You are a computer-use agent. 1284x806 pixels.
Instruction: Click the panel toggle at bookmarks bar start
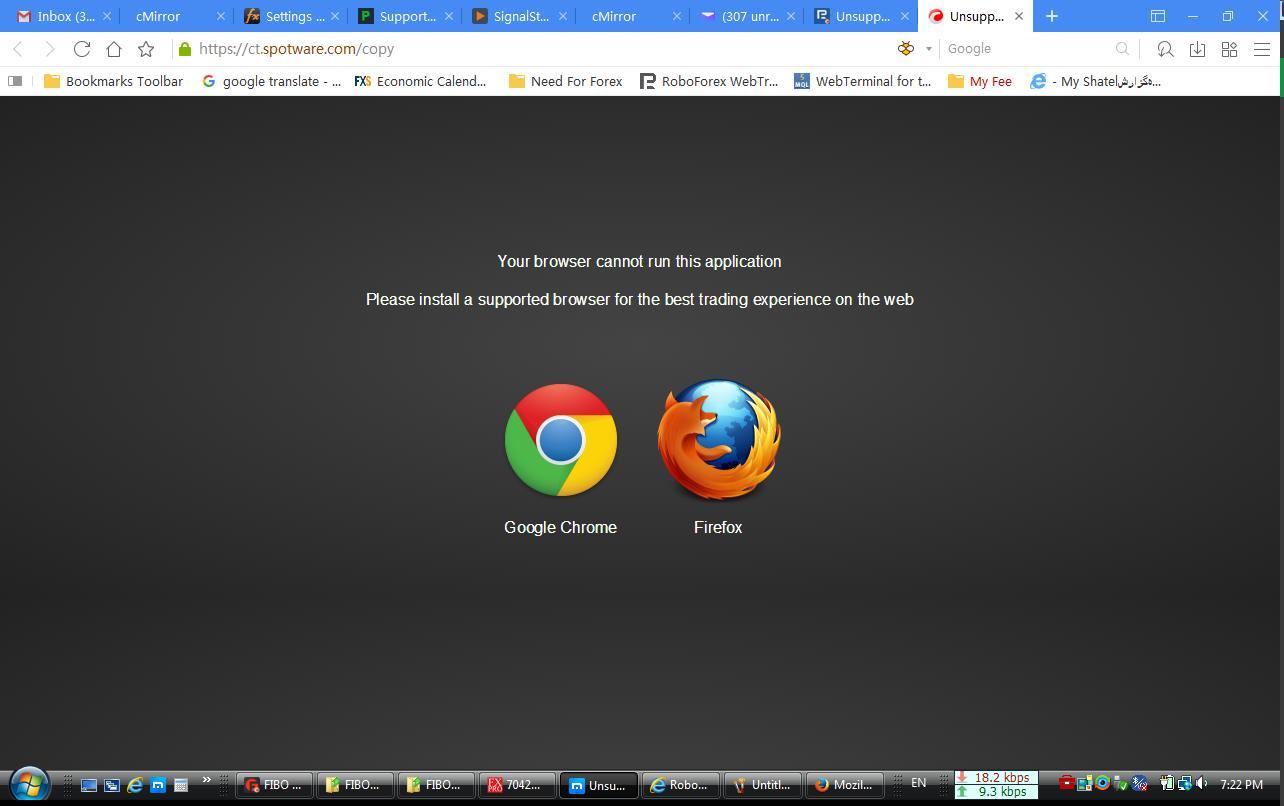(x=15, y=81)
